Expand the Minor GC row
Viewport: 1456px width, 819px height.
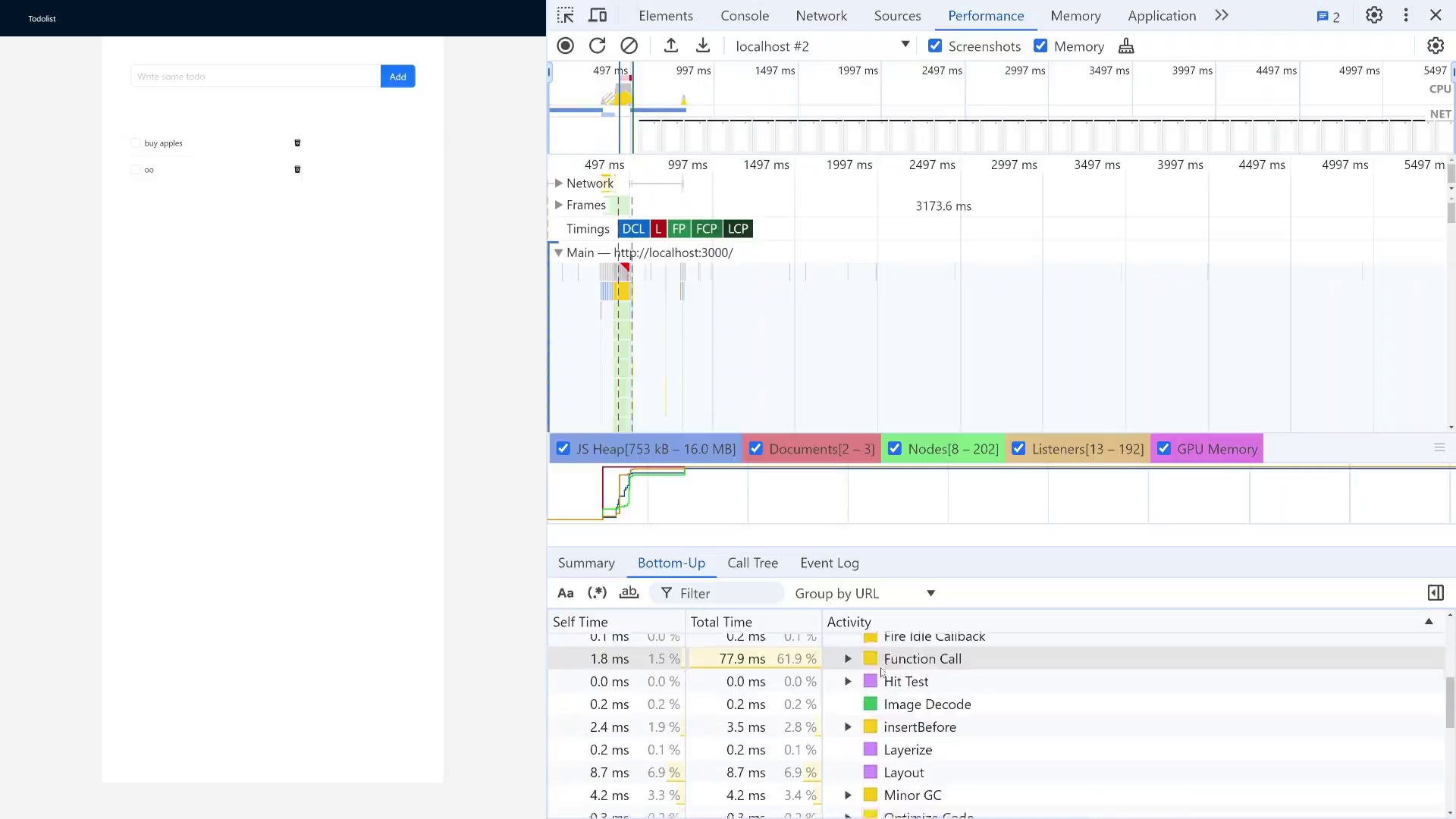[x=848, y=795]
